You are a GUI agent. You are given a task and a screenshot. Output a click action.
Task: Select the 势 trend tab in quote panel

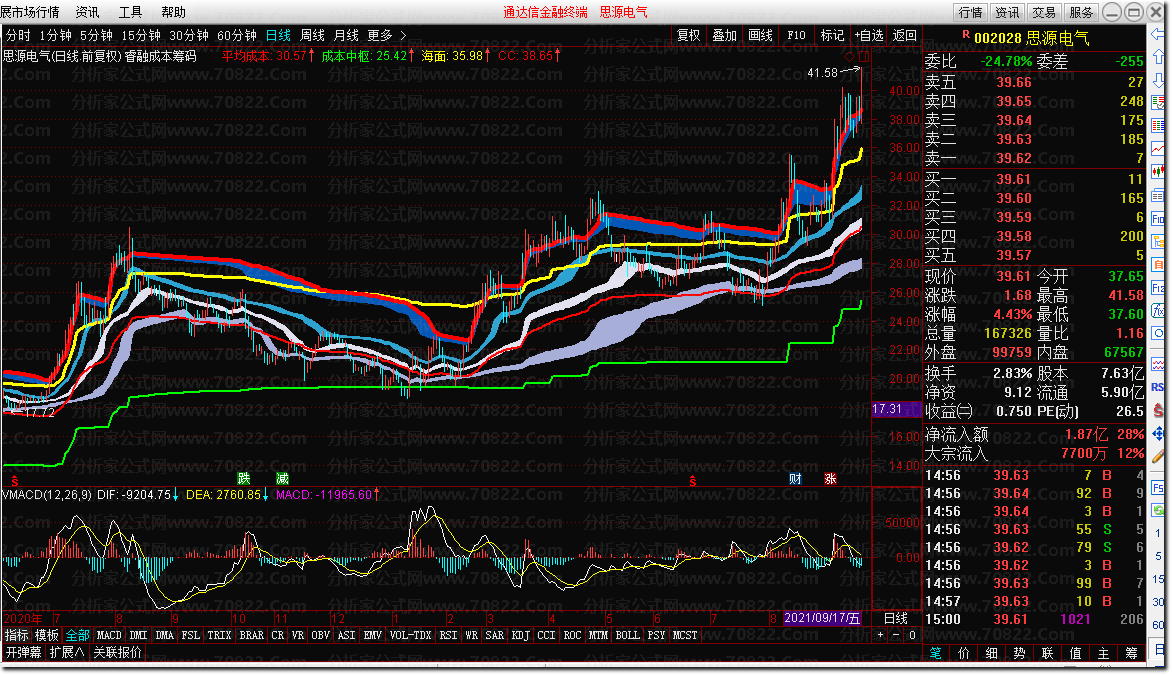(1020, 653)
